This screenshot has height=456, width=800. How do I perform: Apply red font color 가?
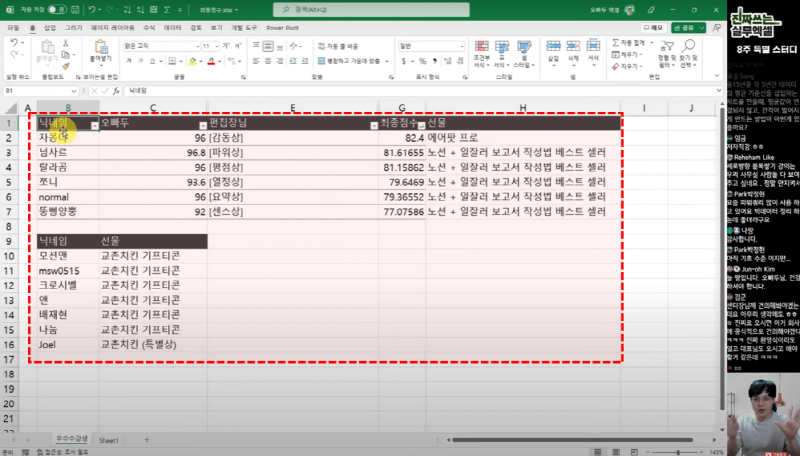(x=211, y=61)
